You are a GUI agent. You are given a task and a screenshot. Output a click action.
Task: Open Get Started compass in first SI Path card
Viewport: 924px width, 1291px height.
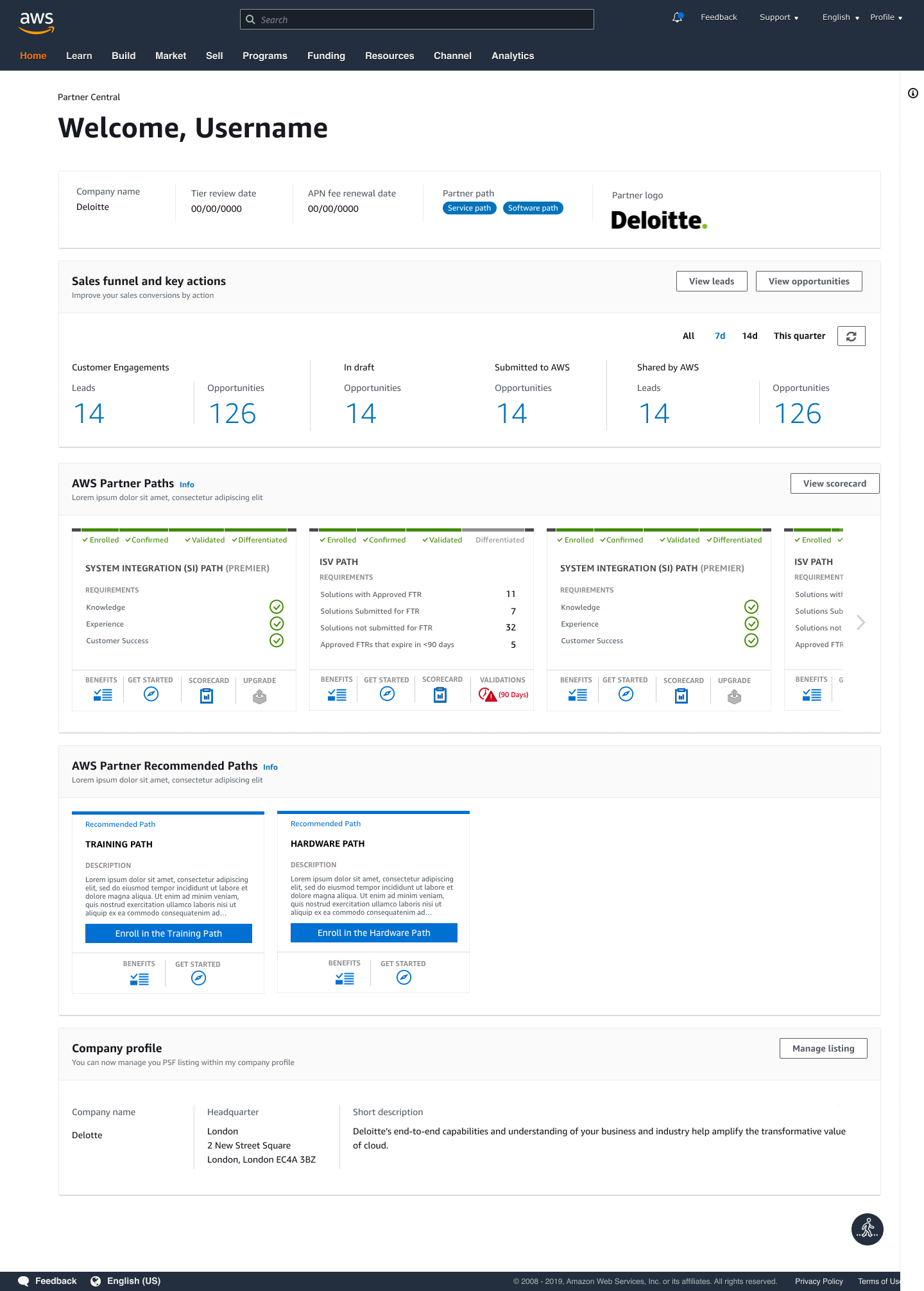pyautogui.click(x=151, y=694)
